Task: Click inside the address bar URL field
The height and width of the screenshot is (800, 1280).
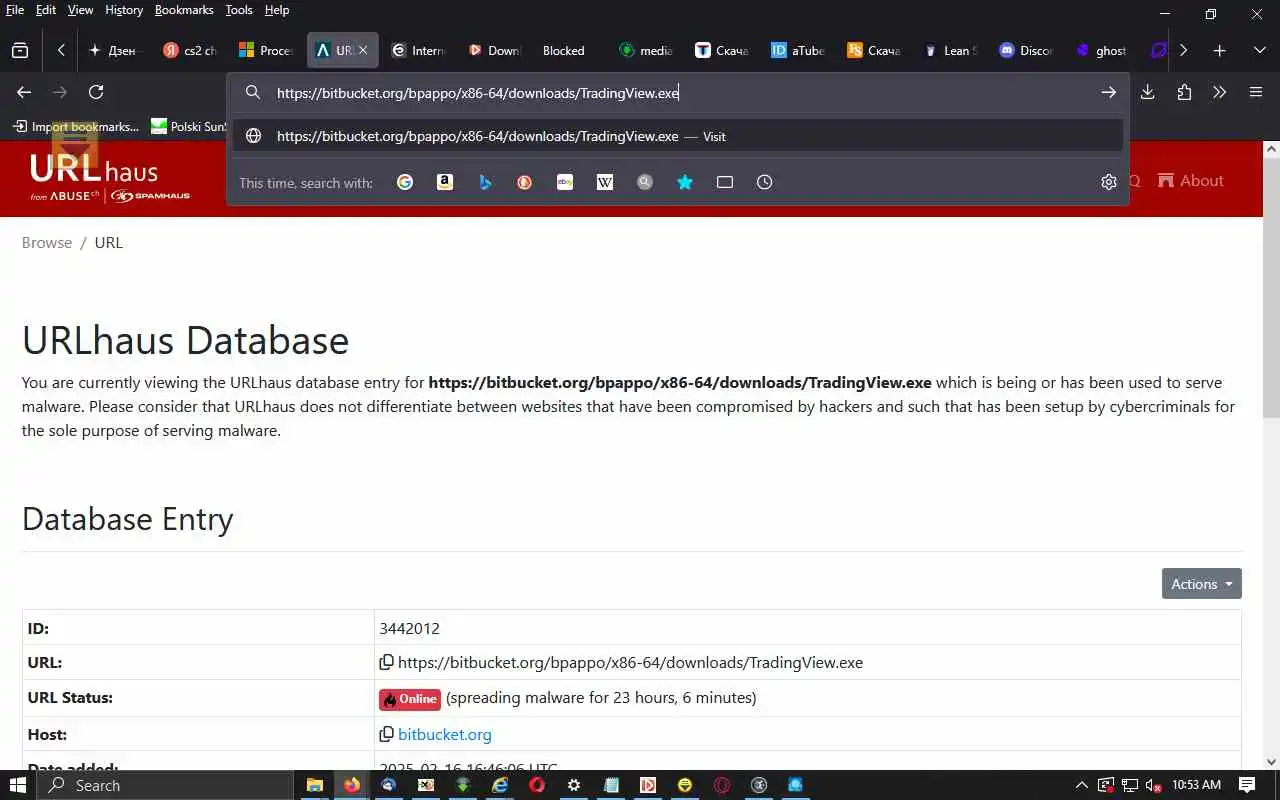Action: pos(680,92)
